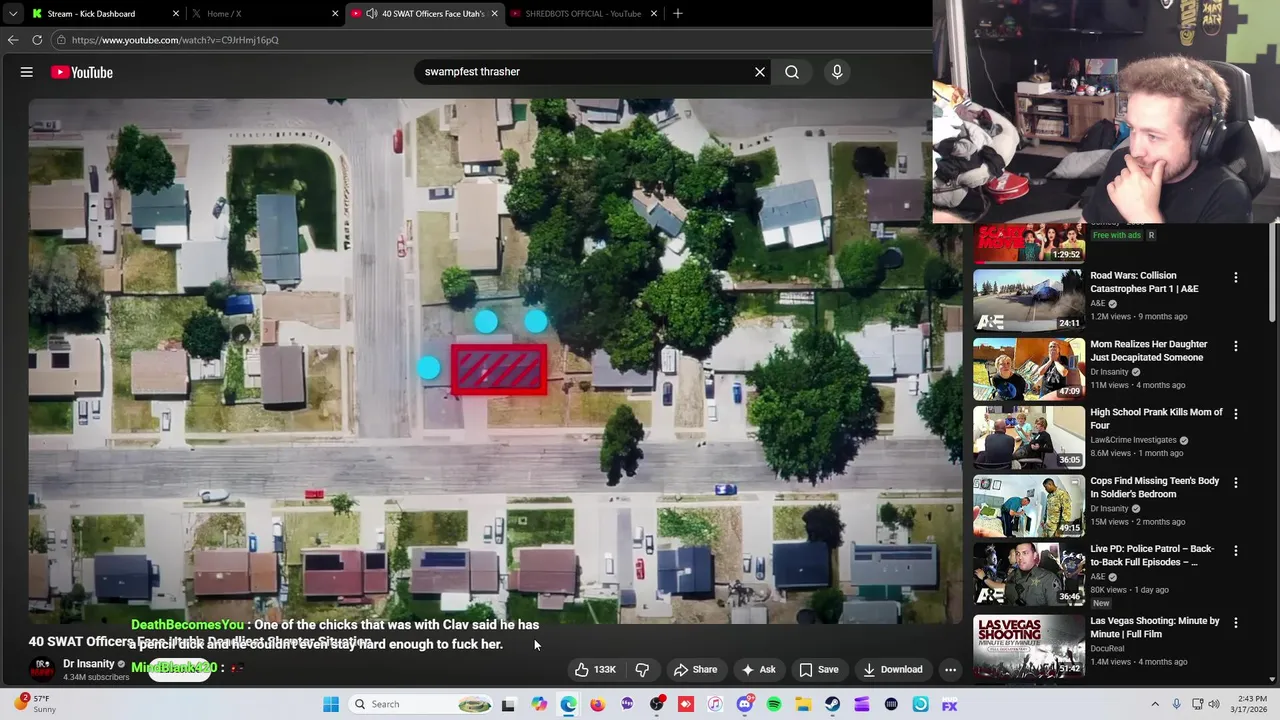Open the YouTube guide hamburger menu
The height and width of the screenshot is (720, 1280).
(27, 72)
